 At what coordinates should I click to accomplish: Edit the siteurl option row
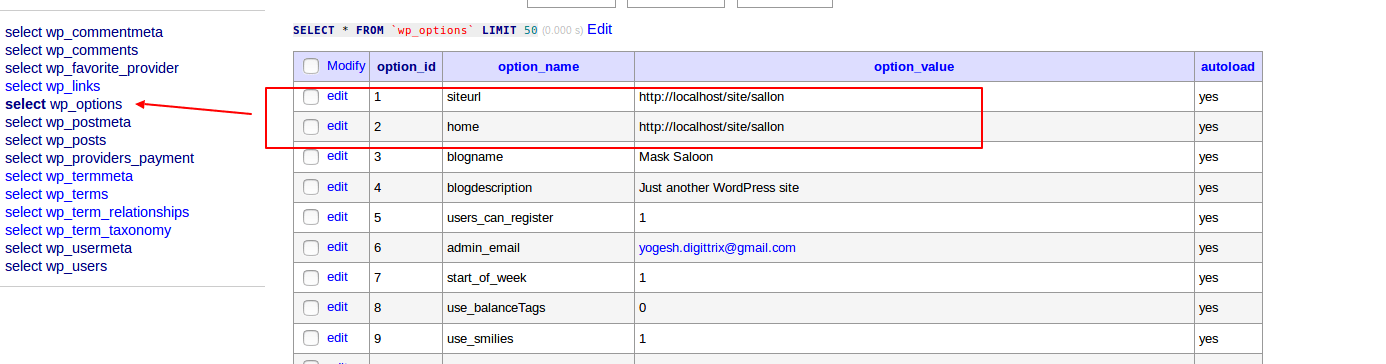[337, 96]
